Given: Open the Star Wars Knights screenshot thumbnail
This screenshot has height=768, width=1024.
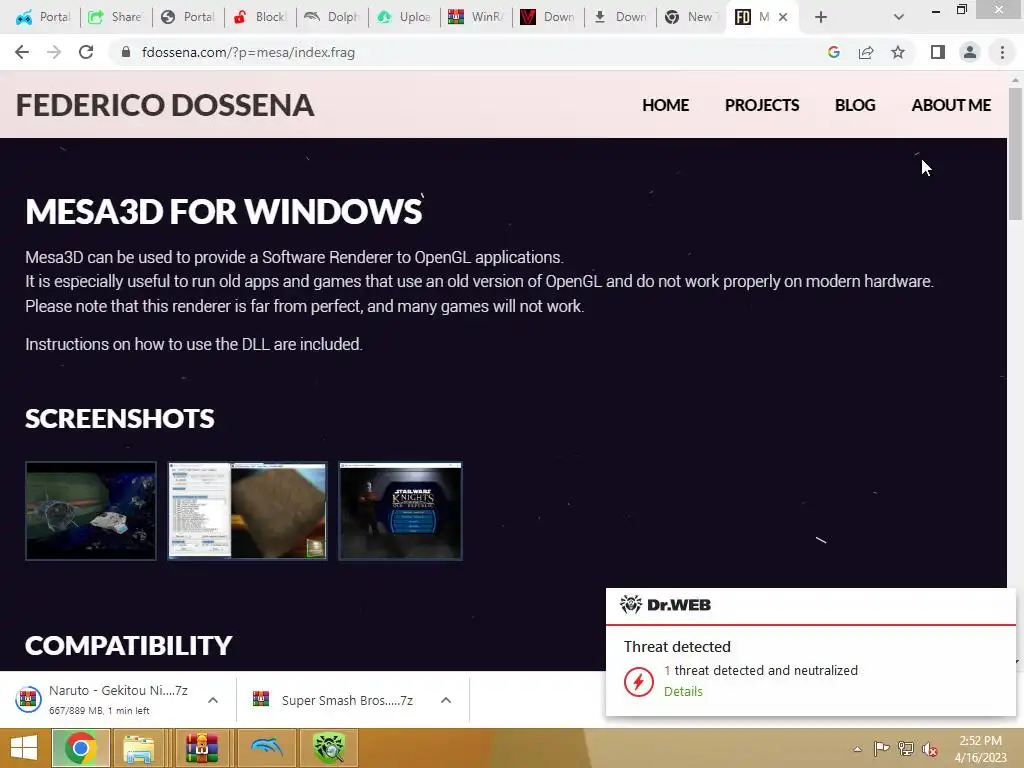Looking at the screenshot, I should click(400, 511).
